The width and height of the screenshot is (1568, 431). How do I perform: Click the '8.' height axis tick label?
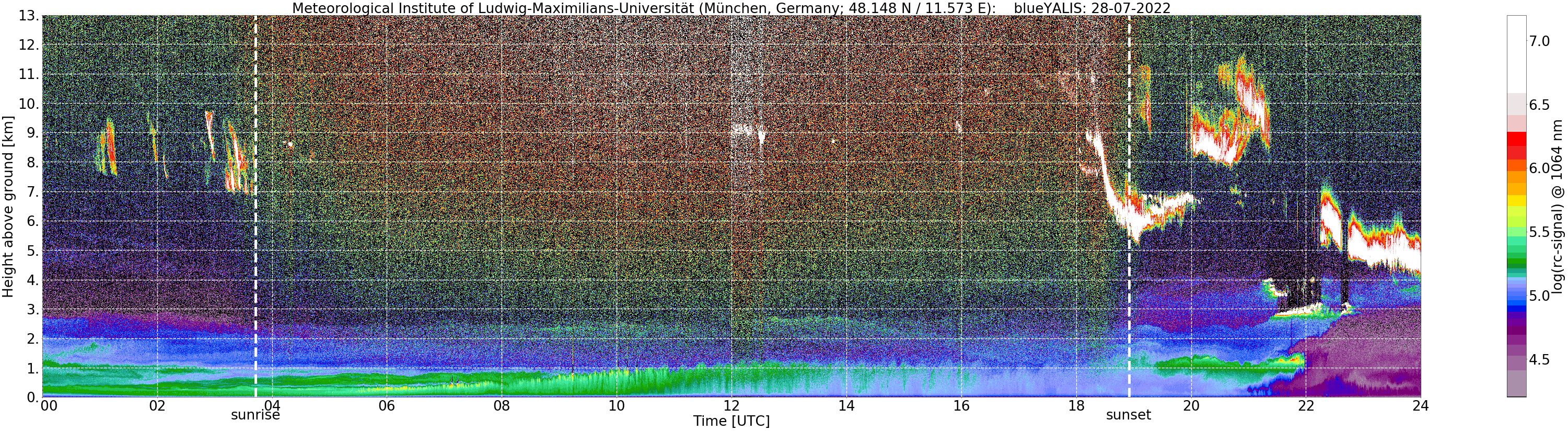point(32,162)
